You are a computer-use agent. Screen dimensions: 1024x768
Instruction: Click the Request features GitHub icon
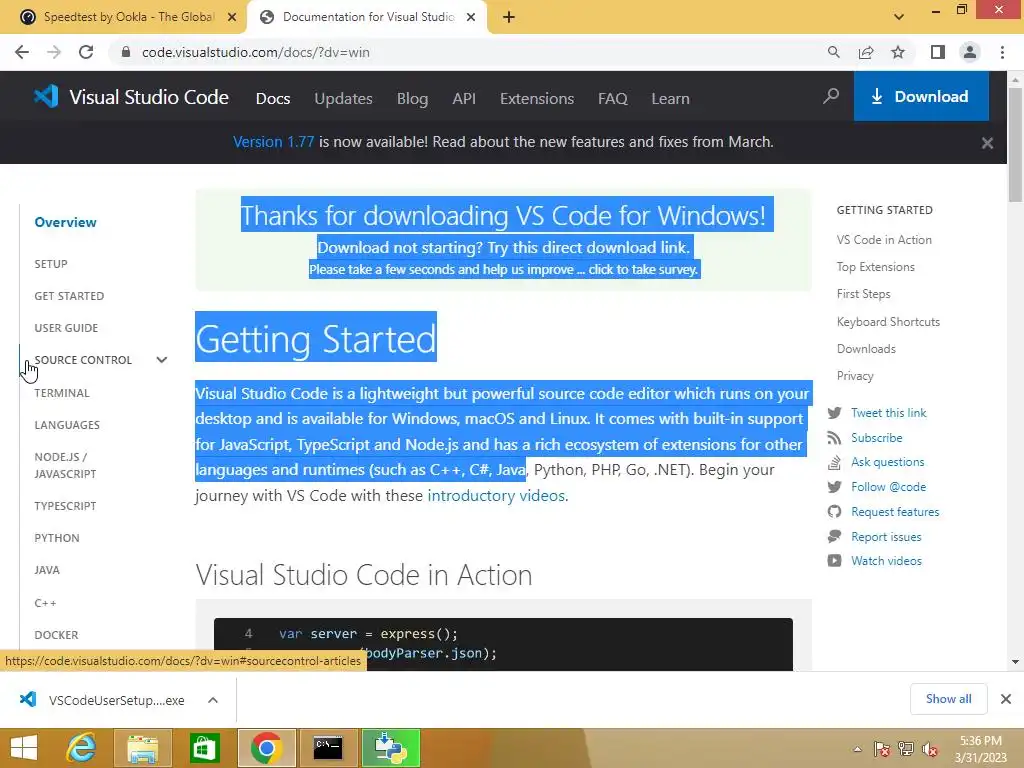[x=834, y=512]
